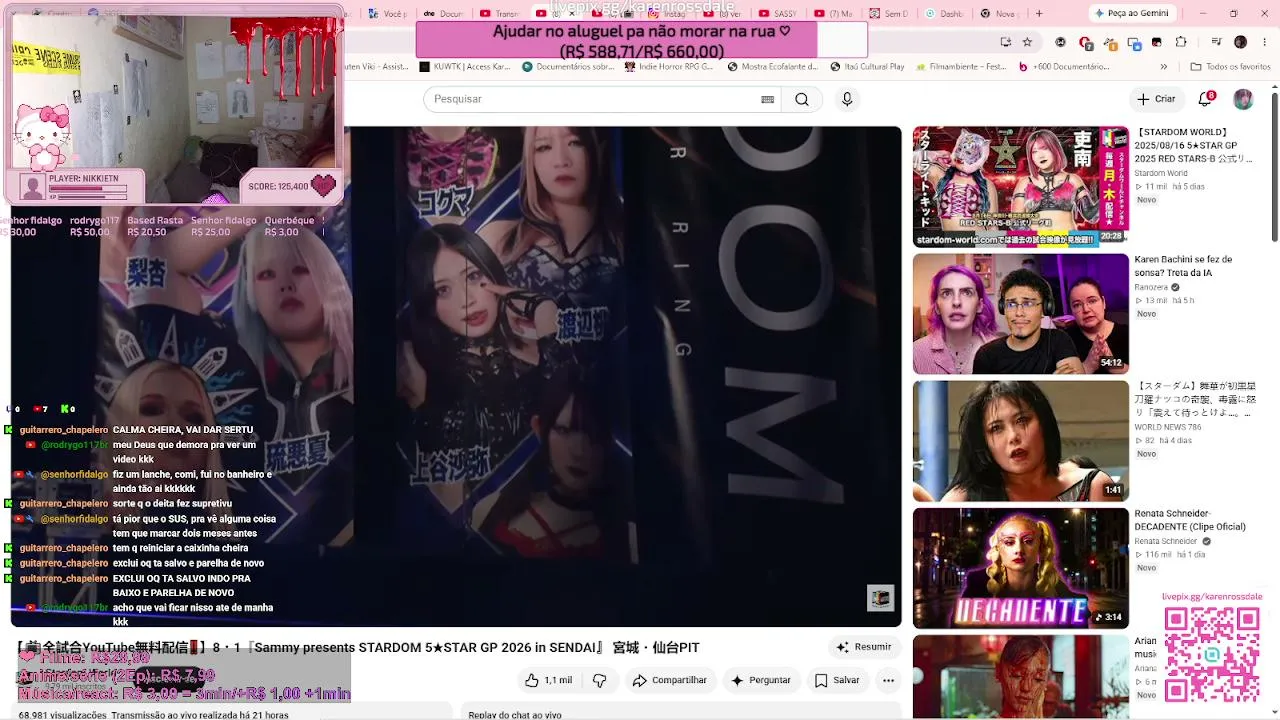The image size is (1280, 720).
Task: Open the browser extensions puzzle icon
Action: (1181, 42)
